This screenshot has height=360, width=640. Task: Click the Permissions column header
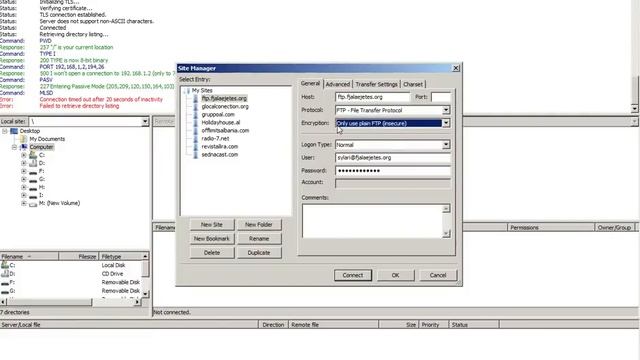pos(551,227)
